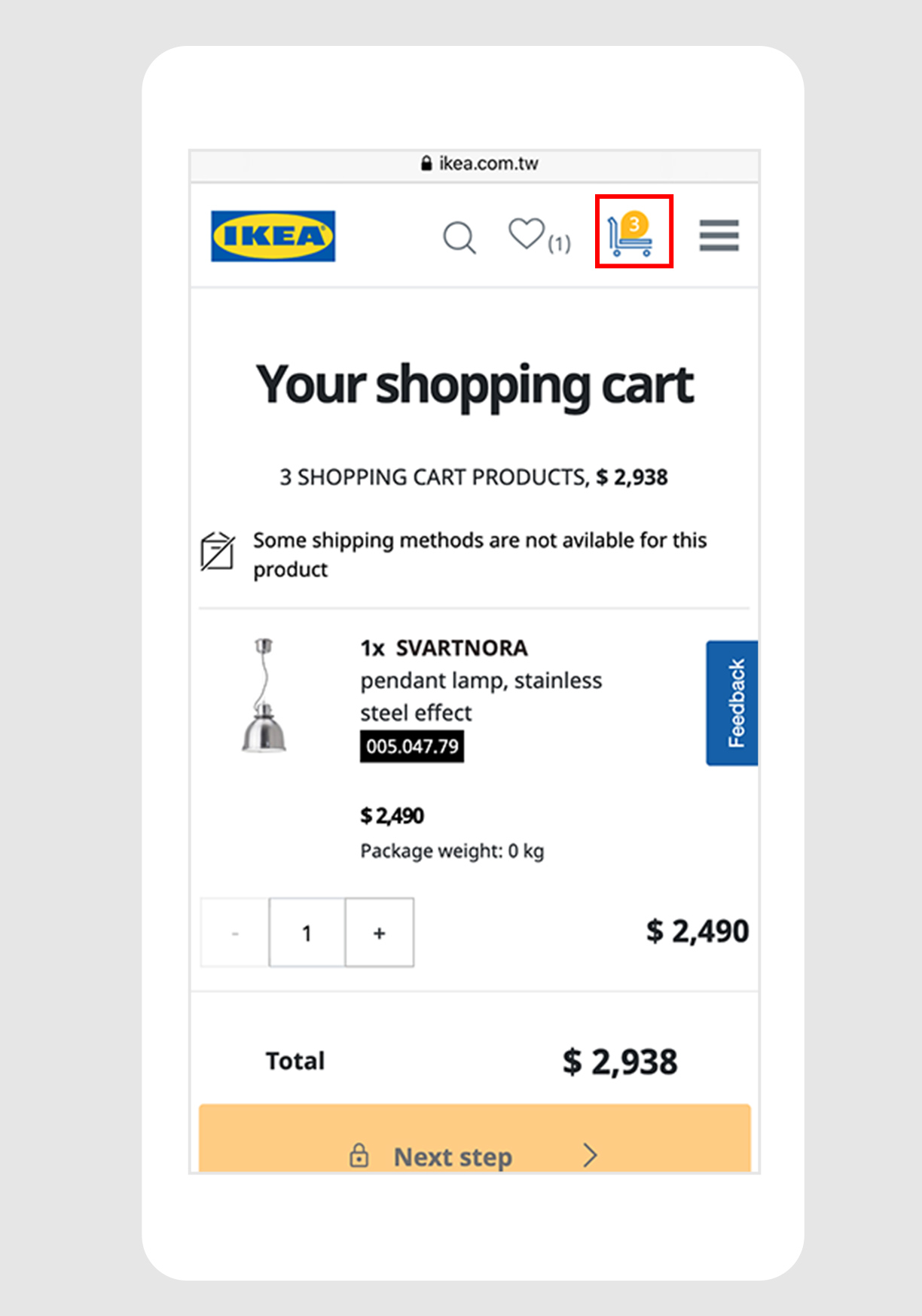This screenshot has width=922, height=1316.
Task: Decrease quantity with the minus button
Action: tap(235, 933)
